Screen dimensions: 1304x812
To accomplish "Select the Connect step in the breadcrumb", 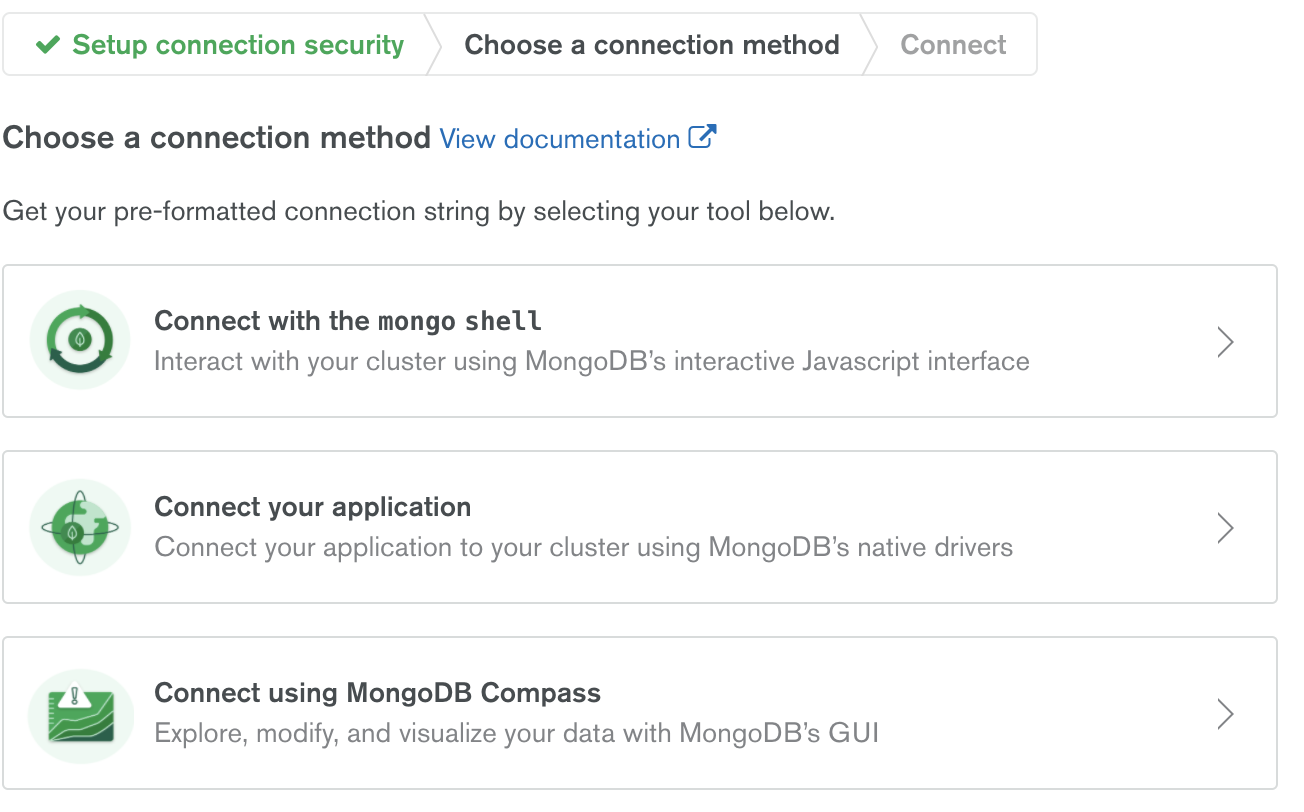I will 953,45.
